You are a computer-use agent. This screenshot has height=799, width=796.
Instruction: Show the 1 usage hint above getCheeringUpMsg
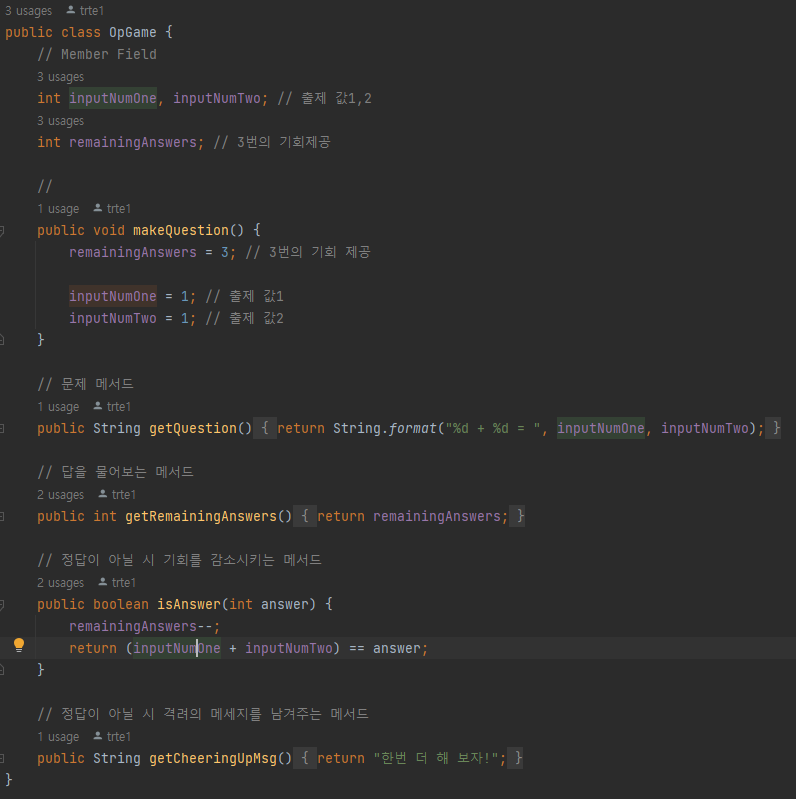click(58, 736)
